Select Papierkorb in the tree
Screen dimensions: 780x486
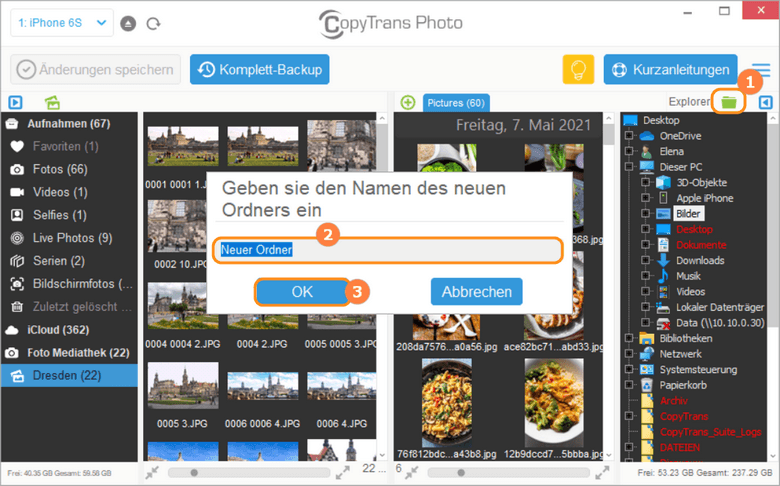coord(683,385)
